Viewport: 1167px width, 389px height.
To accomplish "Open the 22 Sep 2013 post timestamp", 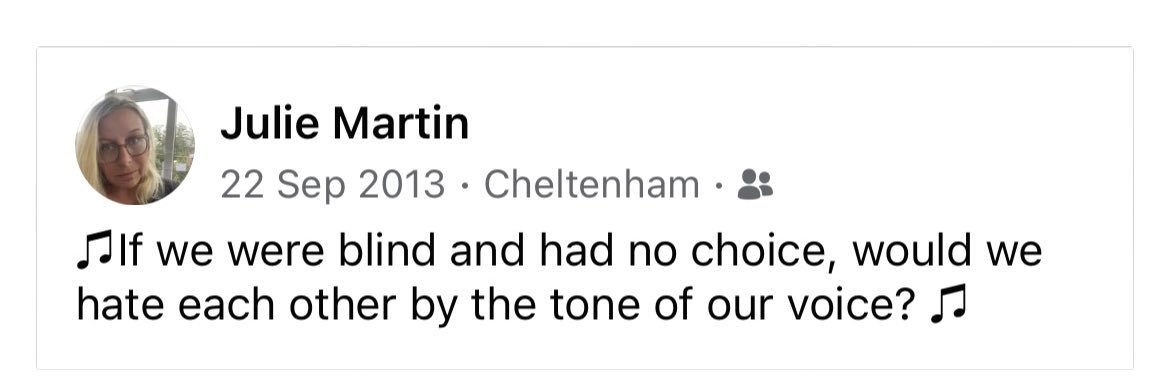I will pos(332,185).
